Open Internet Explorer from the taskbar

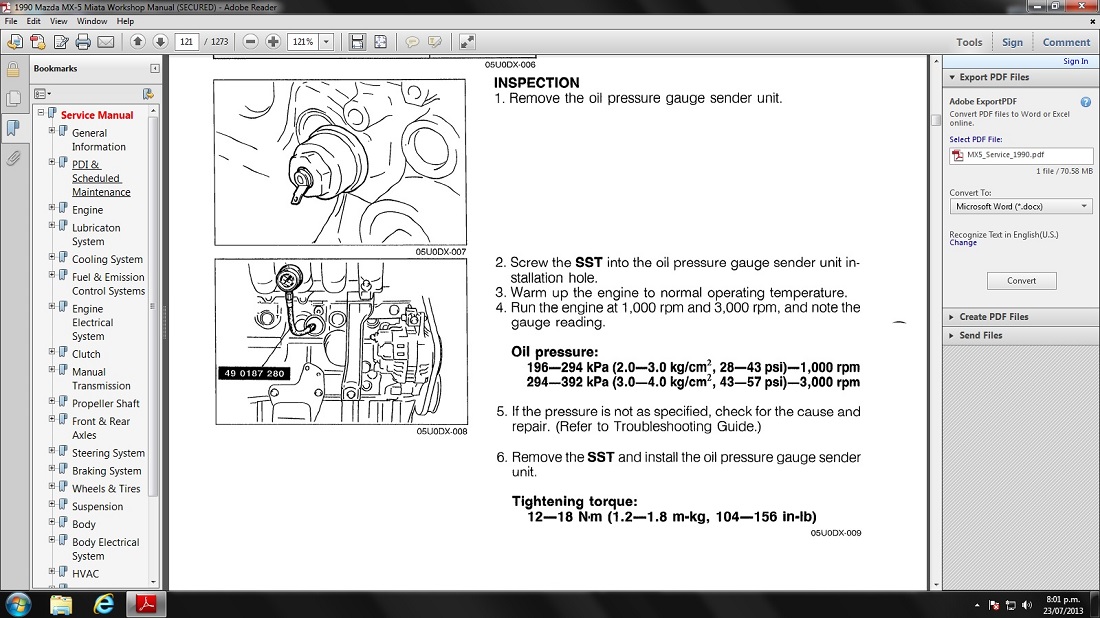click(x=104, y=604)
